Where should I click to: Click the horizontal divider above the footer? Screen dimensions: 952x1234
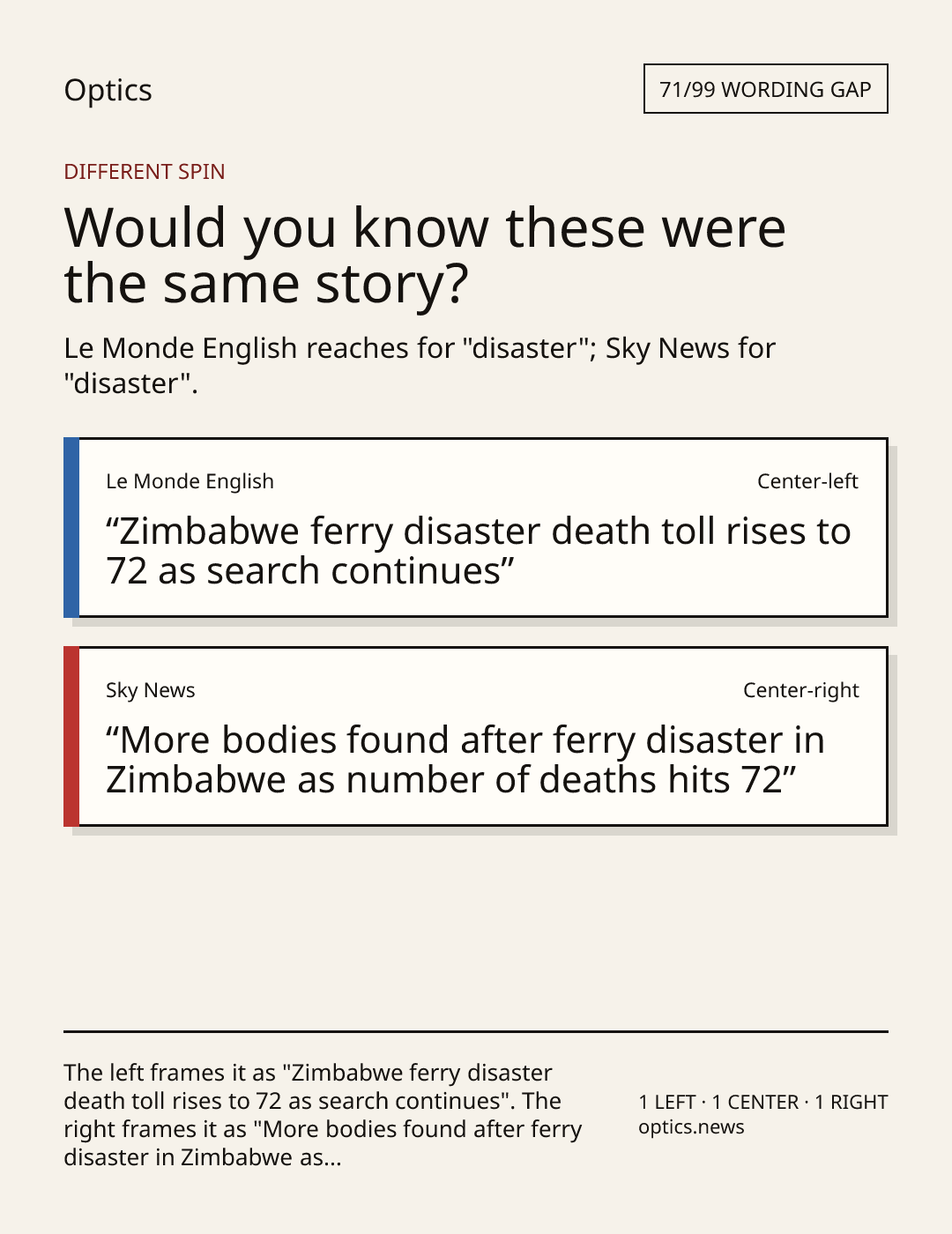tap(476, 1031)
